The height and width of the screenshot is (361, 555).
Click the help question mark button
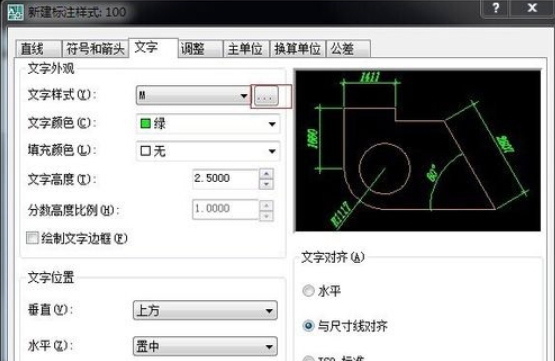coord(496,8)
